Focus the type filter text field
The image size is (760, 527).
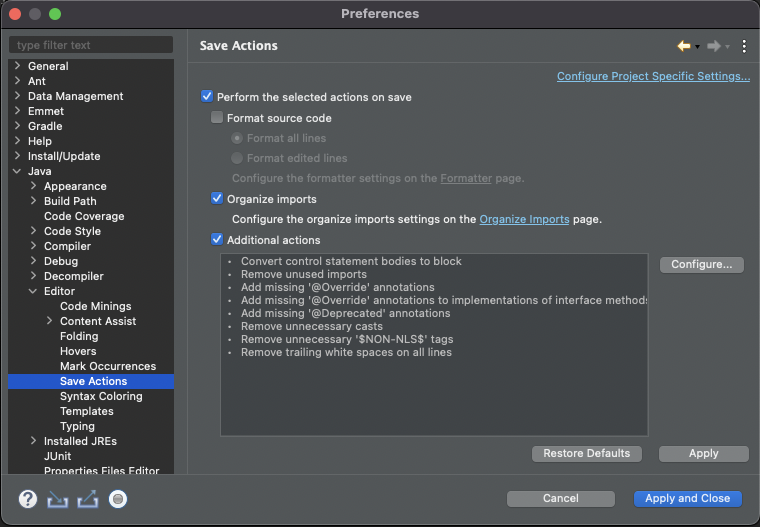91,45
